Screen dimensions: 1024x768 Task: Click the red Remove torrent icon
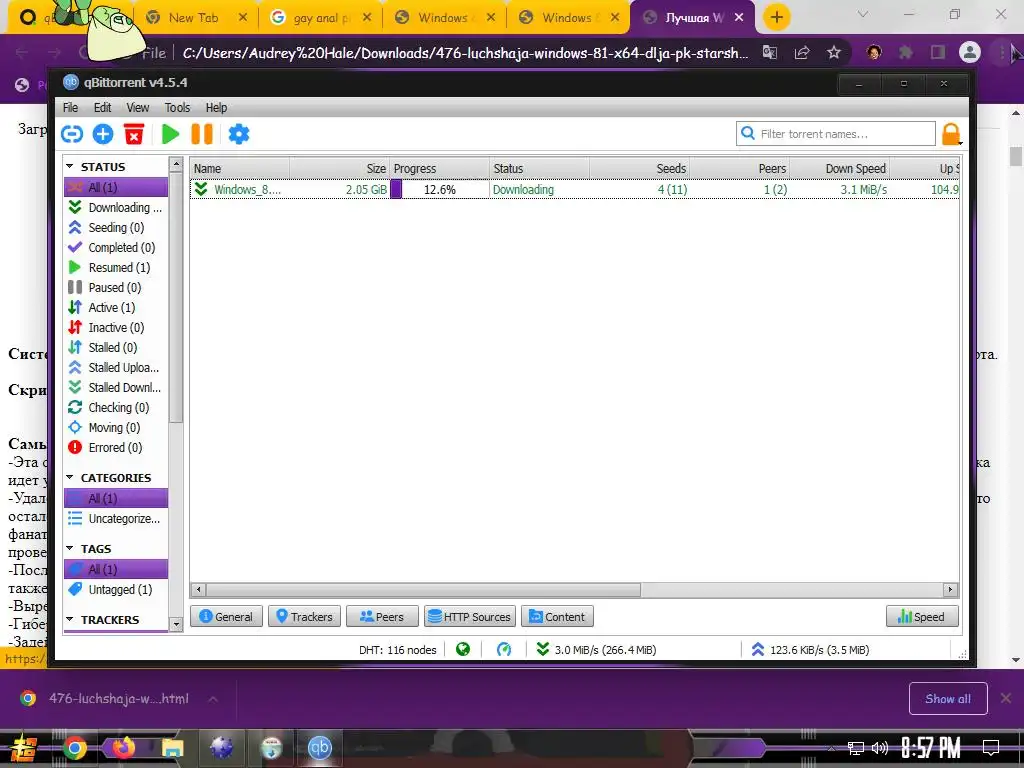[134, 134]
